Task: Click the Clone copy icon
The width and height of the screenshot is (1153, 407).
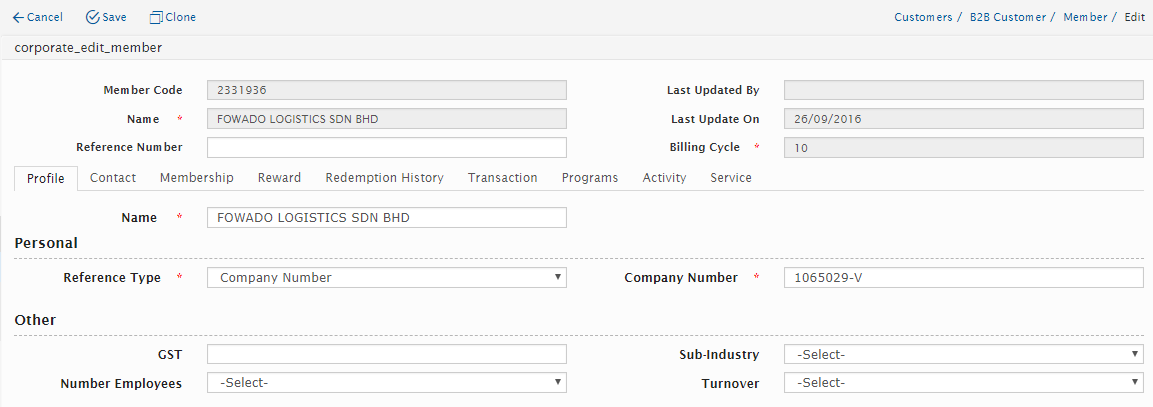Action: tap(155, 17)
